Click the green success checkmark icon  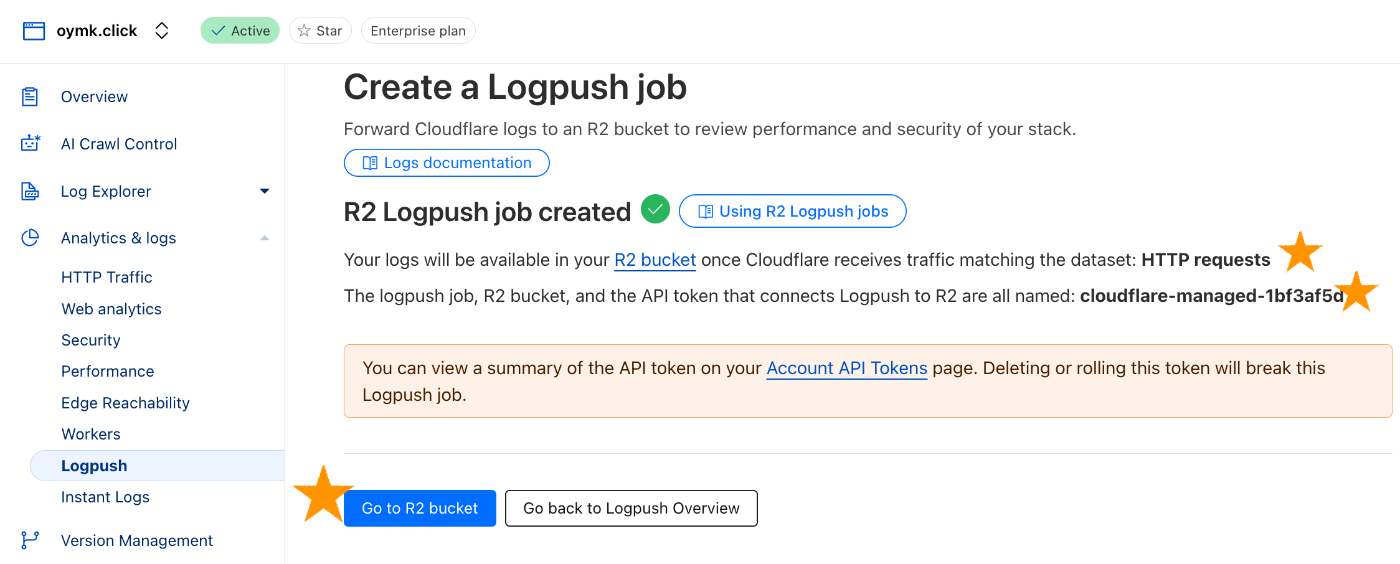(655, 210)
